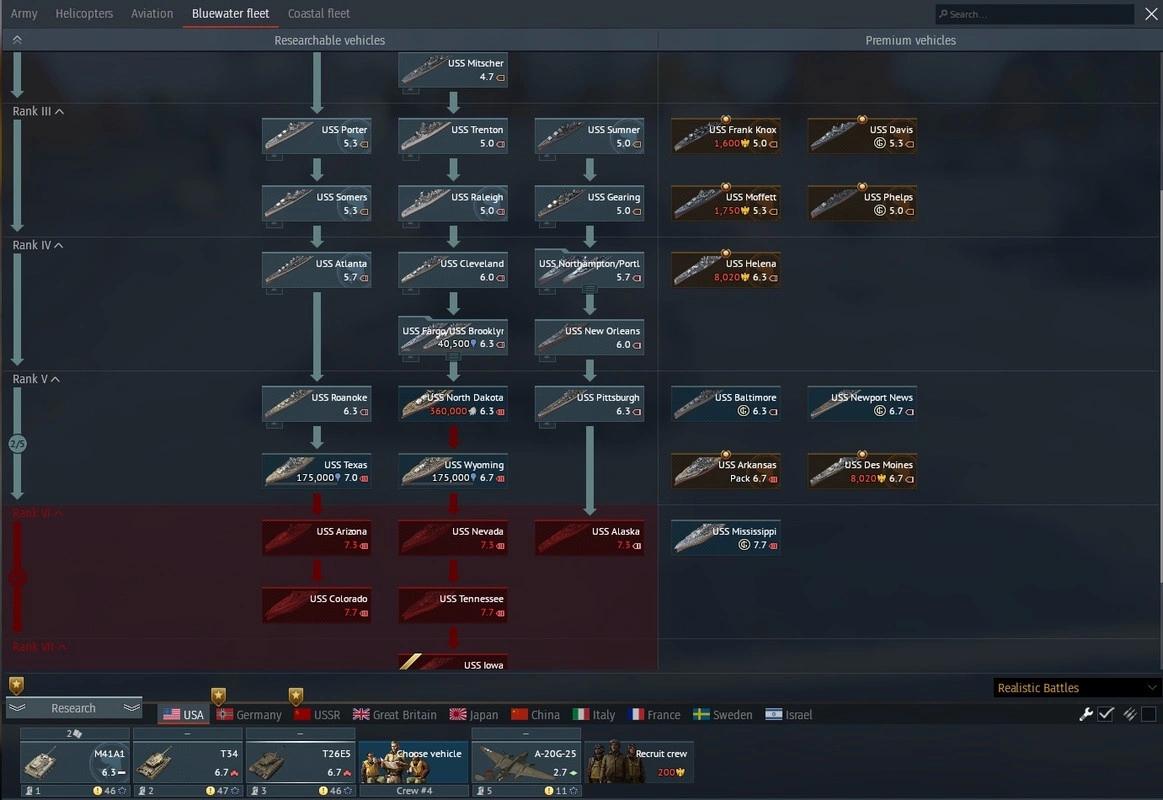Screen dimensions: 1163x800
Task: Open the USS Arkansas Pack card
Action: (x=725, y=471)
